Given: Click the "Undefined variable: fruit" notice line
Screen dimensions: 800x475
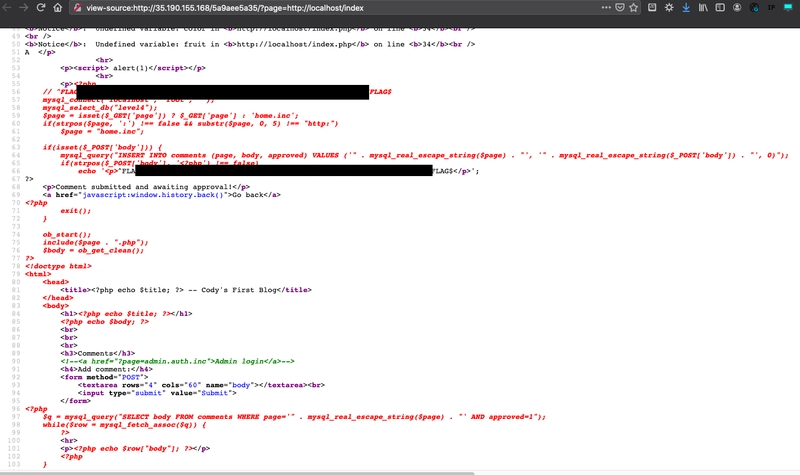Looking at the screenshot, I should point(250,44).
